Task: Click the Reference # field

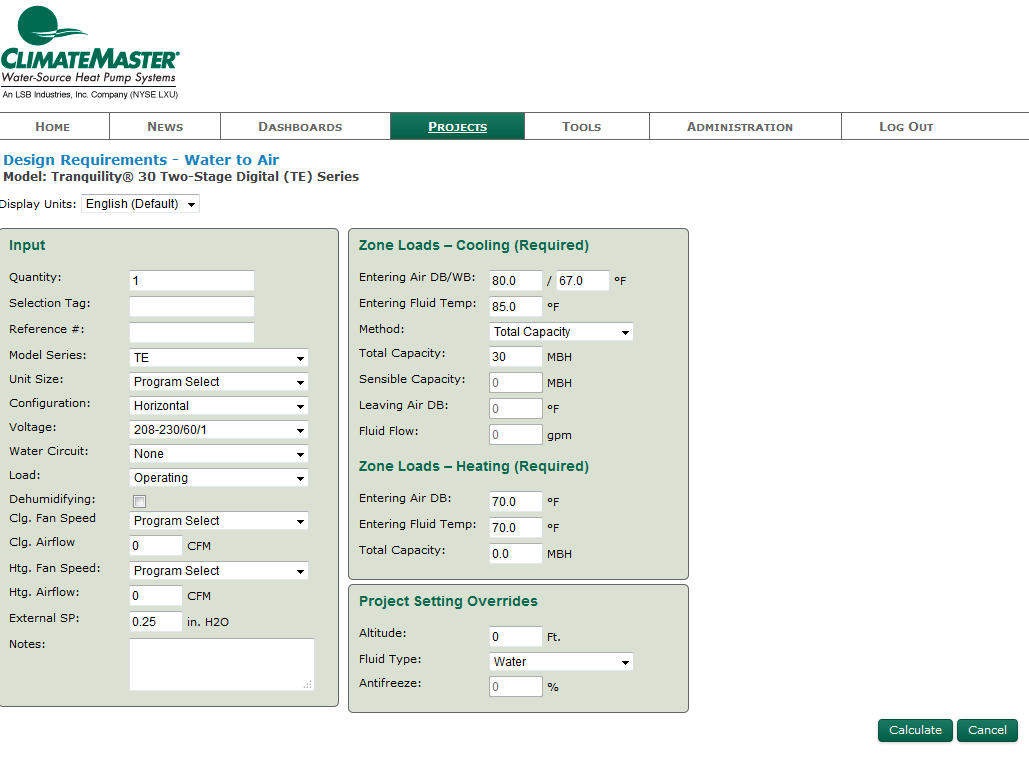Action: [x=192, y=332]
